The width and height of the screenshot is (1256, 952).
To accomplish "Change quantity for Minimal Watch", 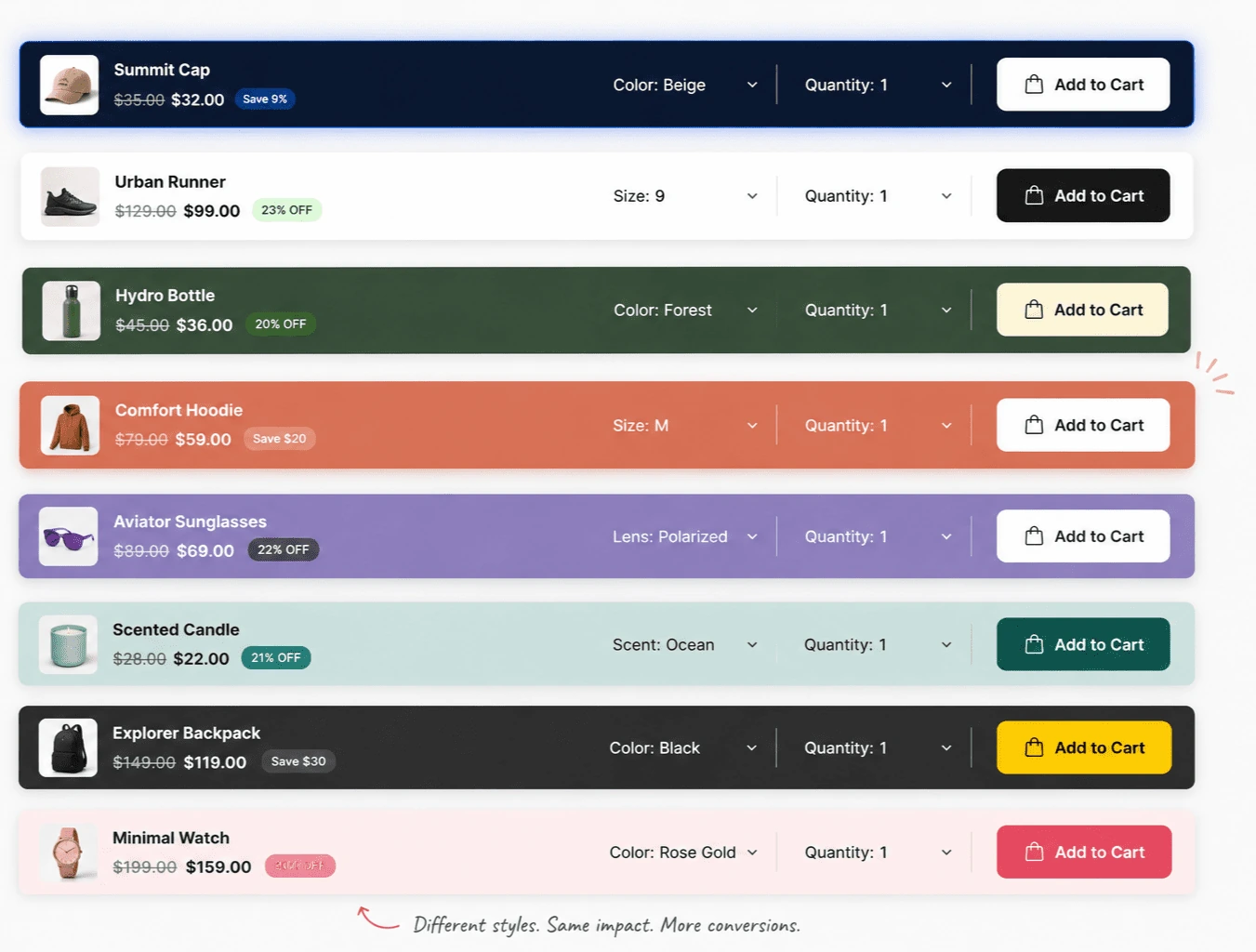I will (879, 852).
